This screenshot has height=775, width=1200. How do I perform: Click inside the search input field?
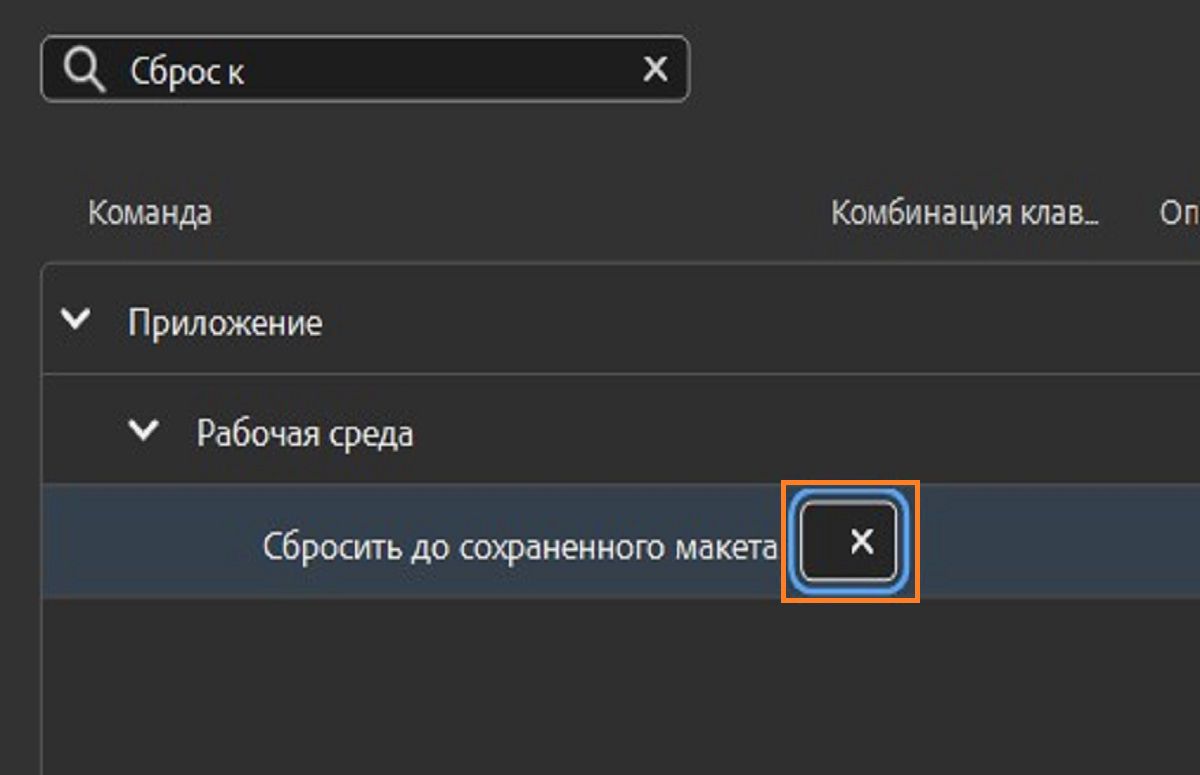point(350,68)
